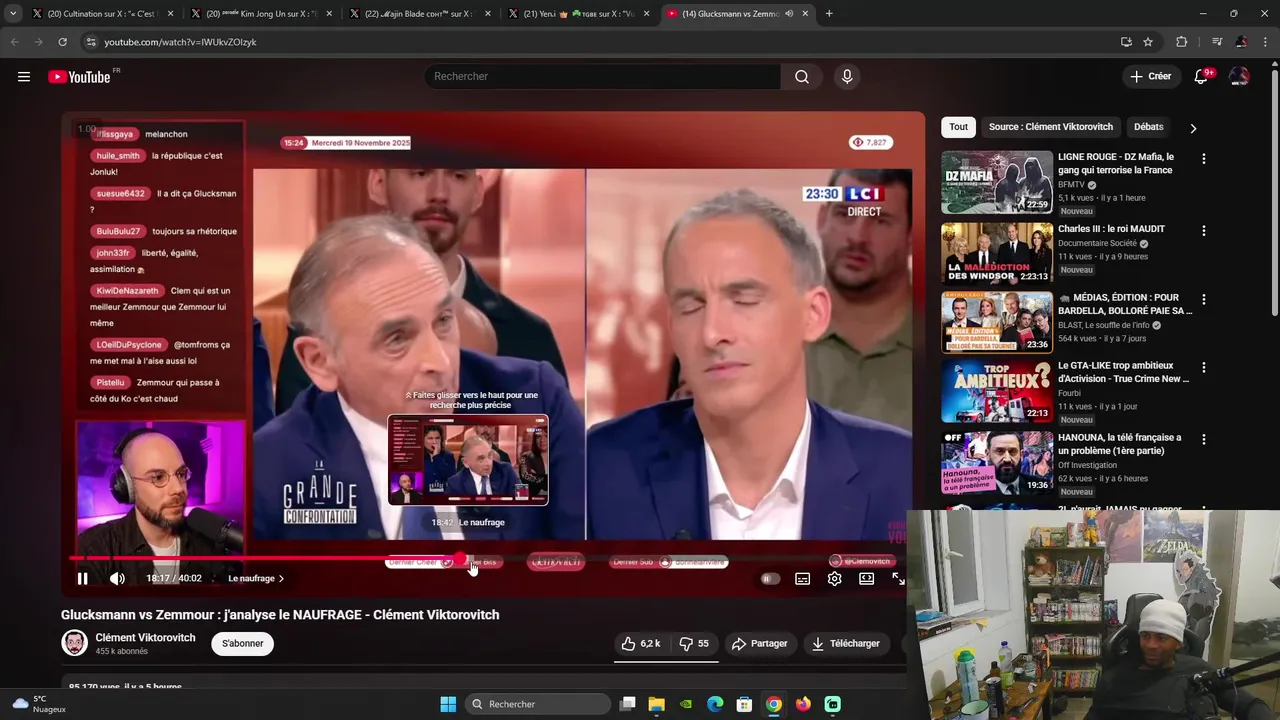Switch to theater mode
This screenshot has width=1280, height=720.
866,579
